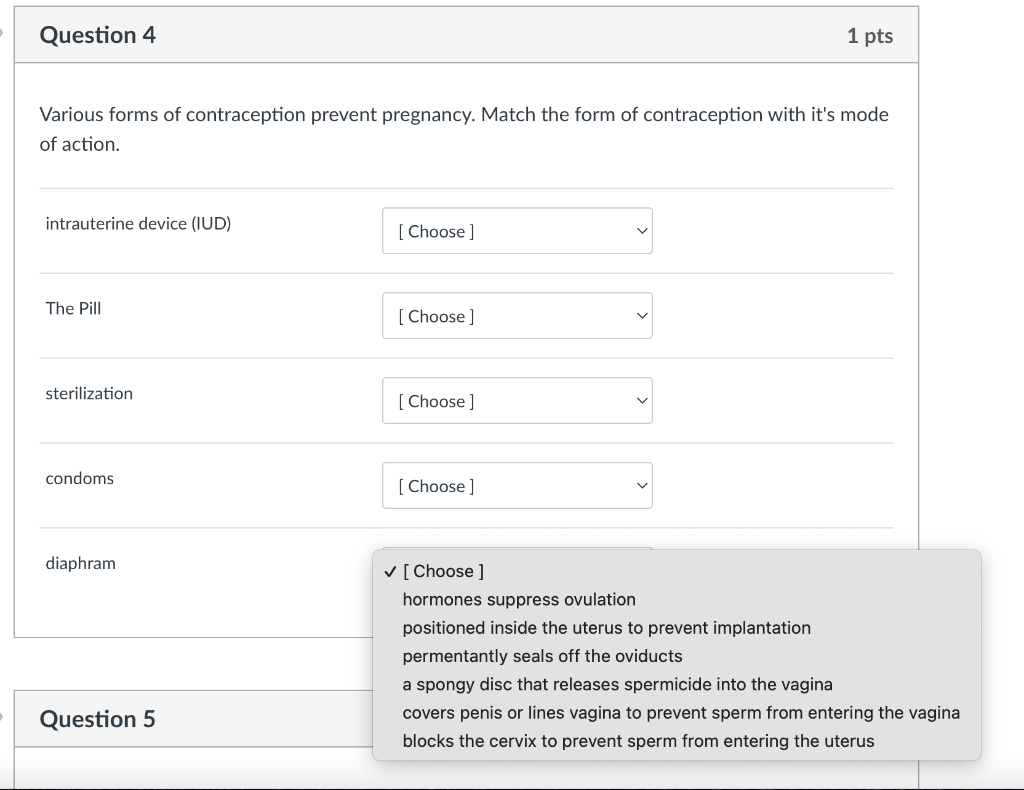Pick 'permentantly seals off the oviducts' option
The height and width of the screenshot is (790, 1024).
542,656
